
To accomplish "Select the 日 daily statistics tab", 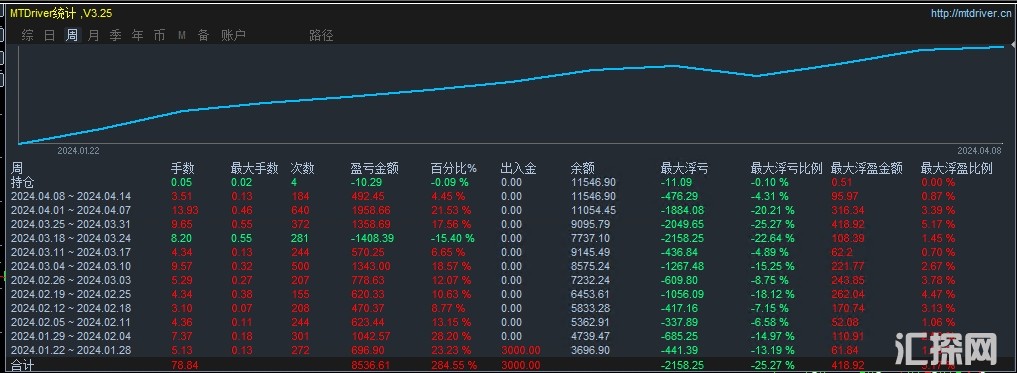I will [x=49, y=35].
